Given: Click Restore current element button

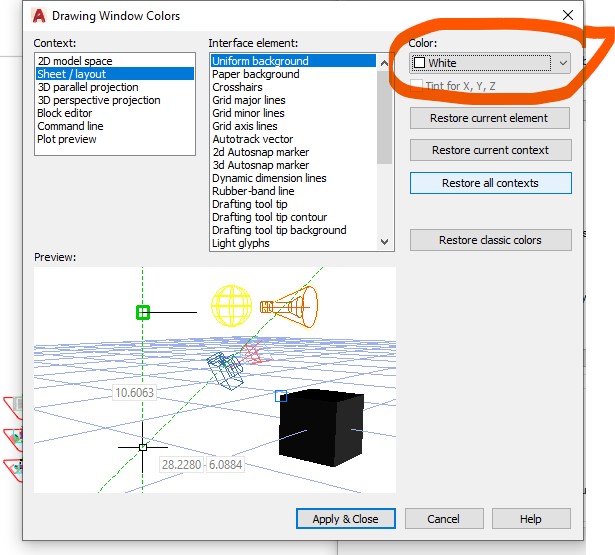Looking at the screenshot, I should (x=490, y=118).
